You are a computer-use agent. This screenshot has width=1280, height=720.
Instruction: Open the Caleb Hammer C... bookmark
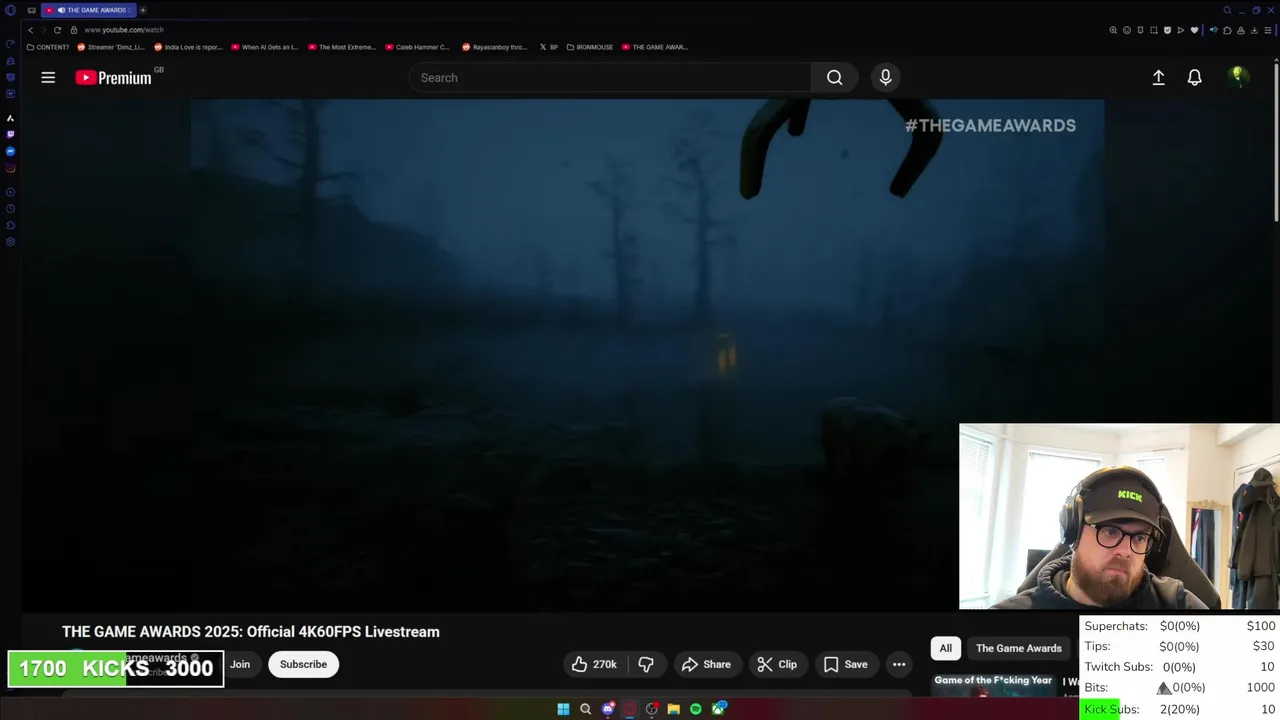point(418,47)
